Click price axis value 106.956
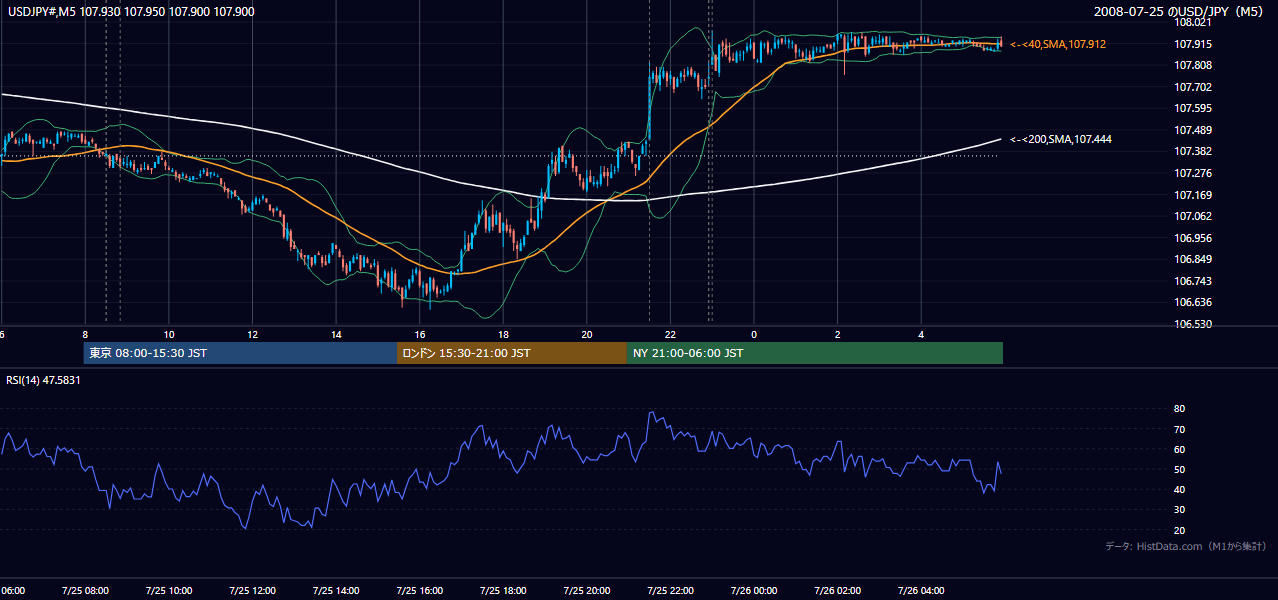This screenshot has height=600, width=1278. [x=1193, y=238]
